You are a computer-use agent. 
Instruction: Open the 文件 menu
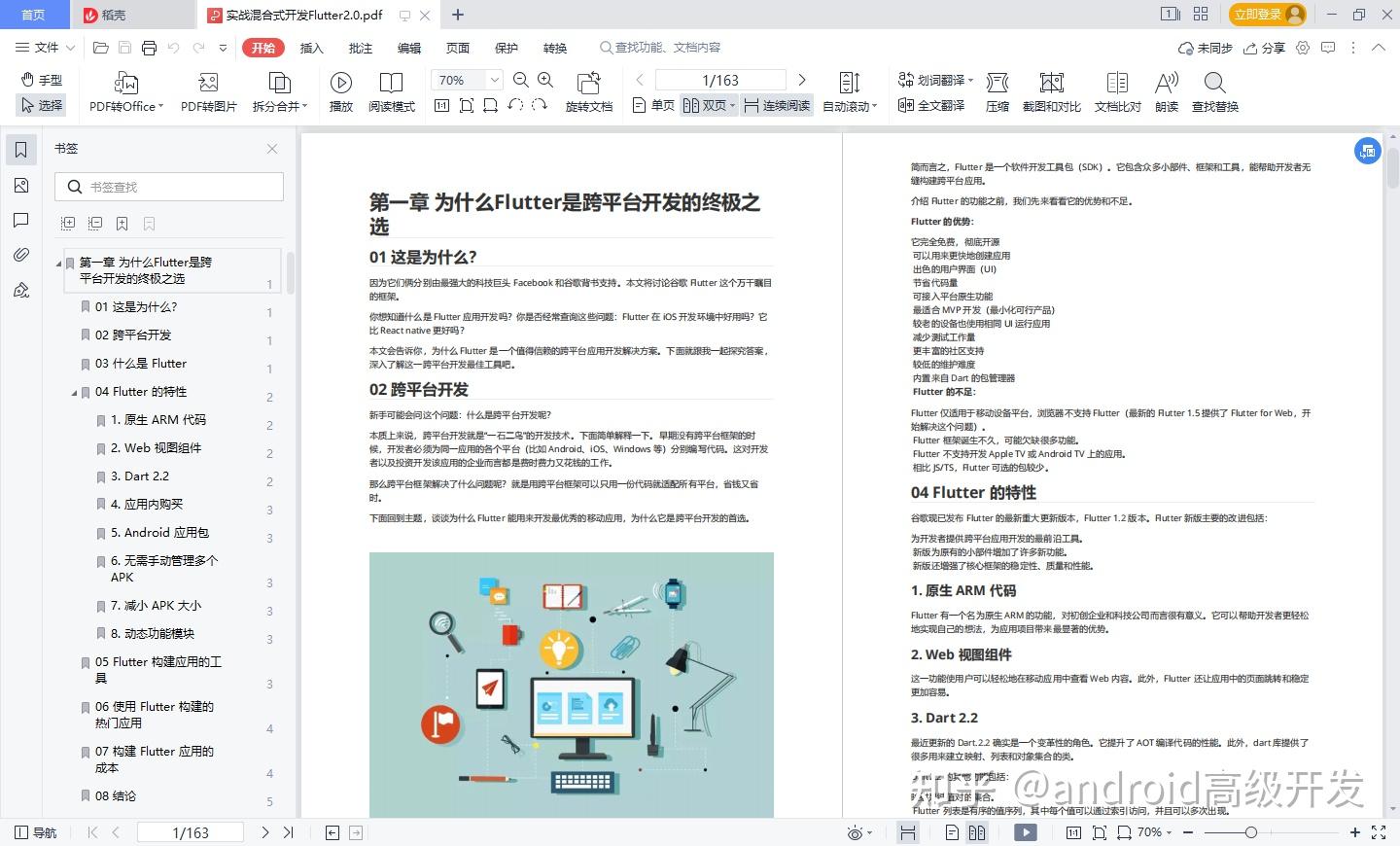tap(47, 47)
